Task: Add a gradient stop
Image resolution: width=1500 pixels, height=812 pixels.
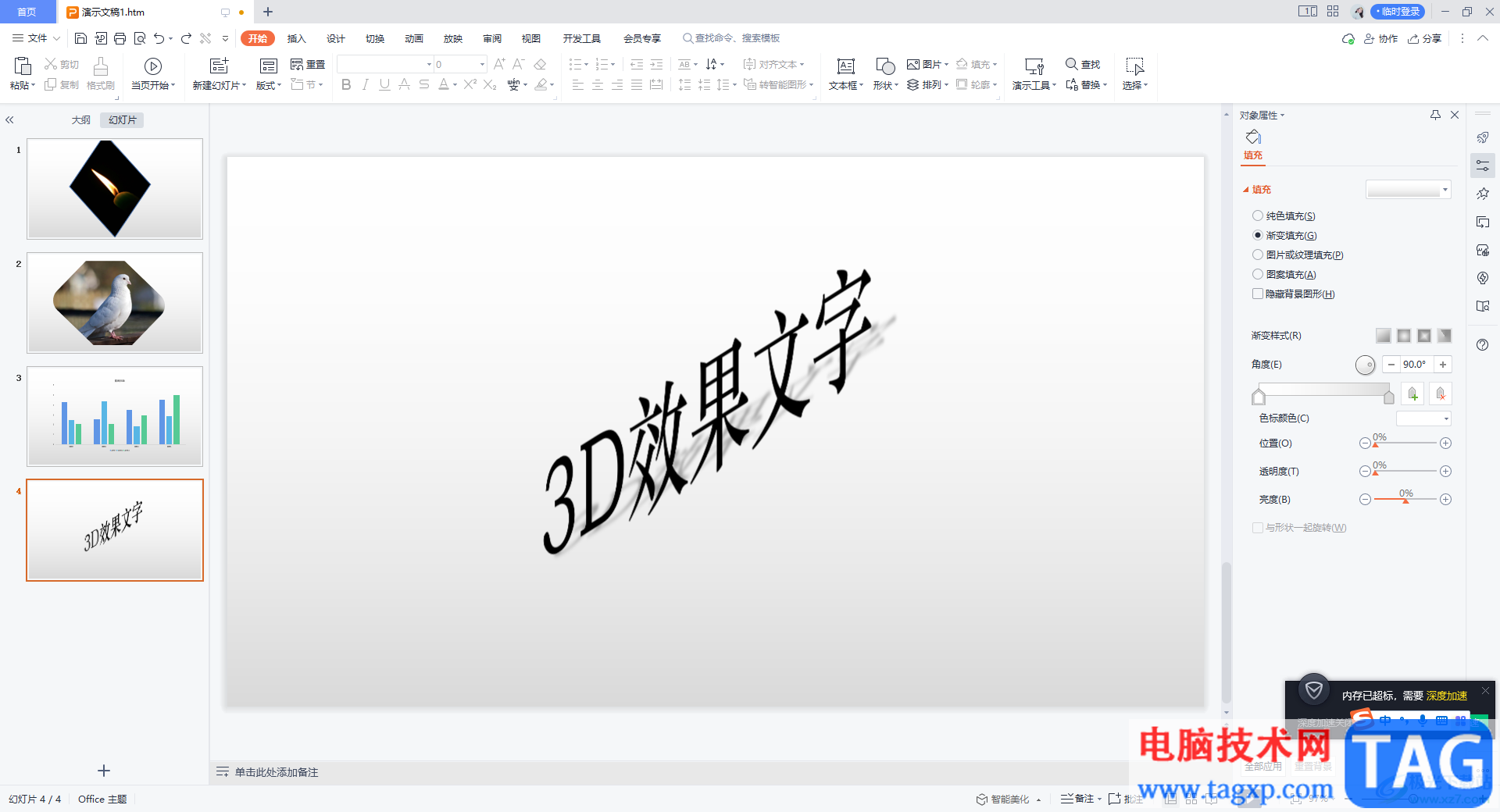Action: click(1412, 394)
